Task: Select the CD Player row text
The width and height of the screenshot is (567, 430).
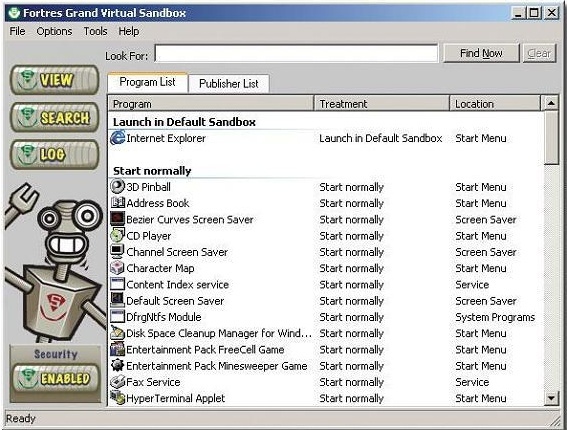Action: point(149,236)
